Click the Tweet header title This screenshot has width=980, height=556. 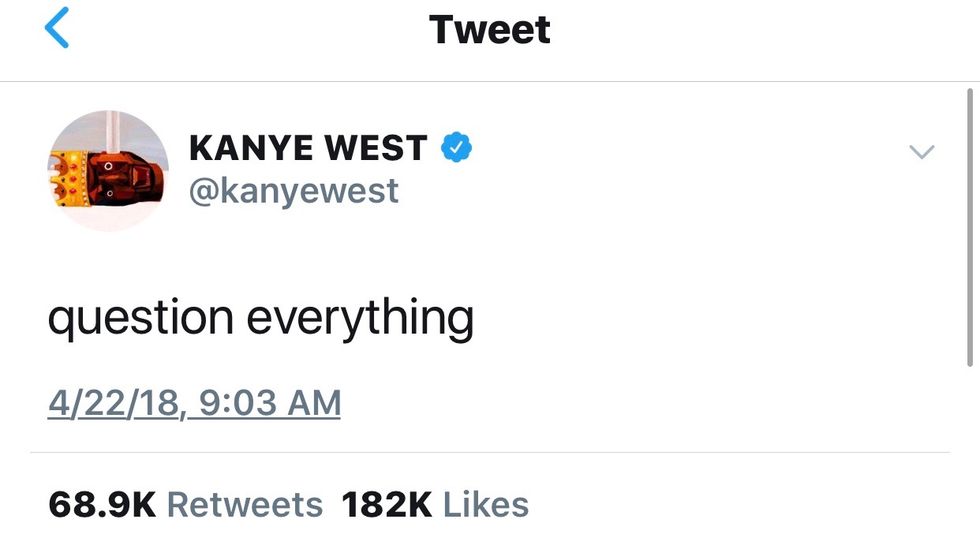point(489,29)
